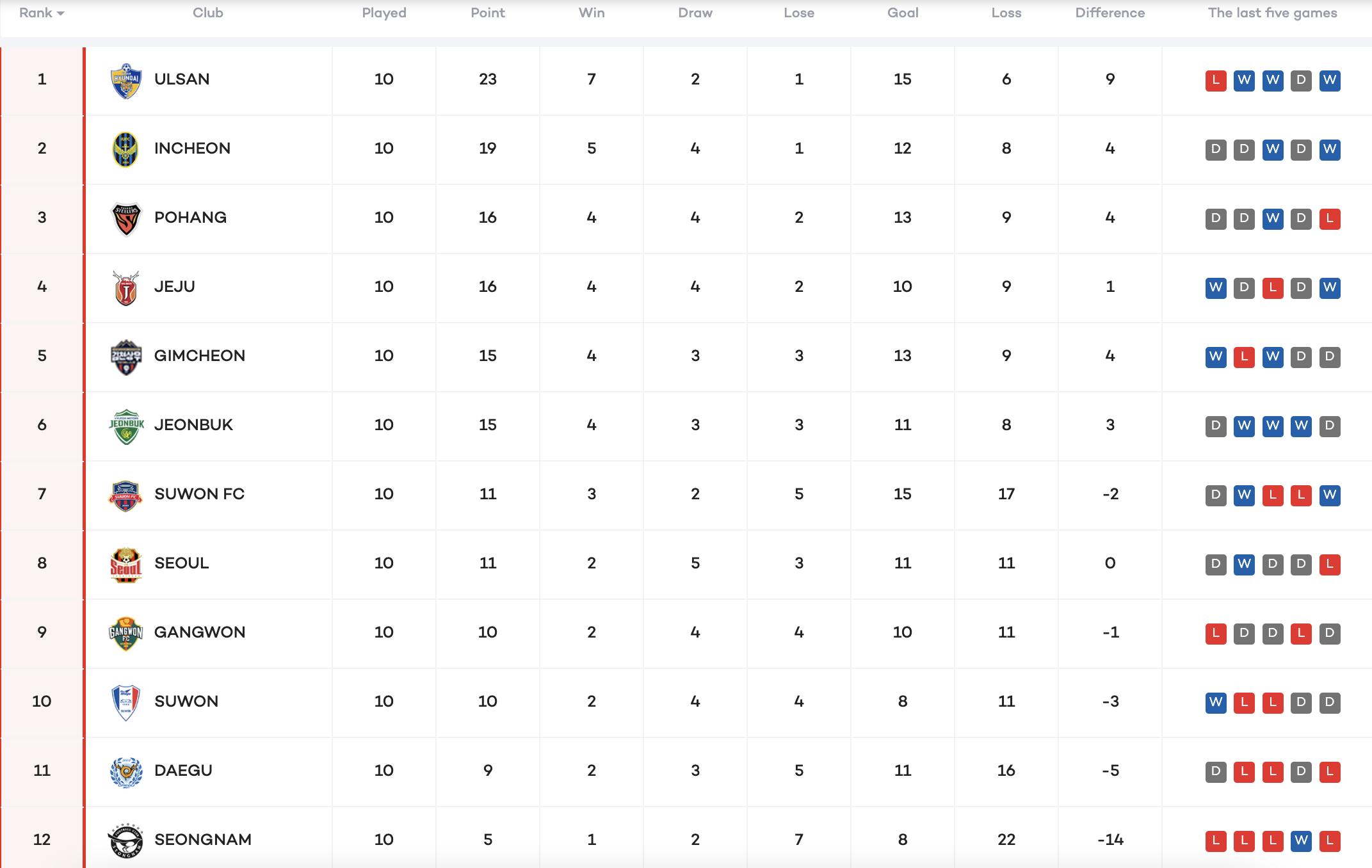The image size is (1372, 868).
Task: Open the SUWON club name
Action: pos(186,702)
